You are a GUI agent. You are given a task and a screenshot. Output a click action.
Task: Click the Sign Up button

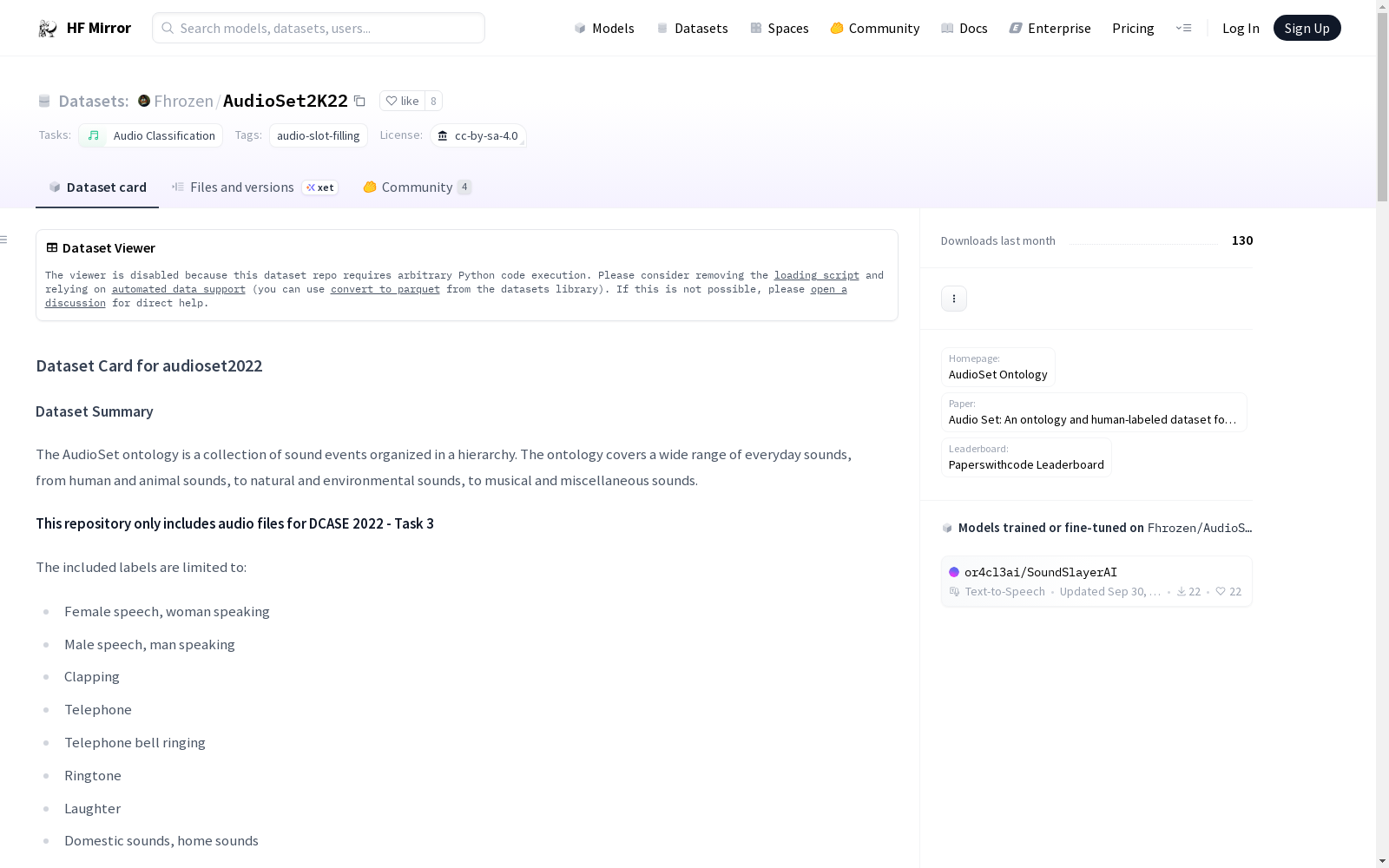coord(1307,28)
